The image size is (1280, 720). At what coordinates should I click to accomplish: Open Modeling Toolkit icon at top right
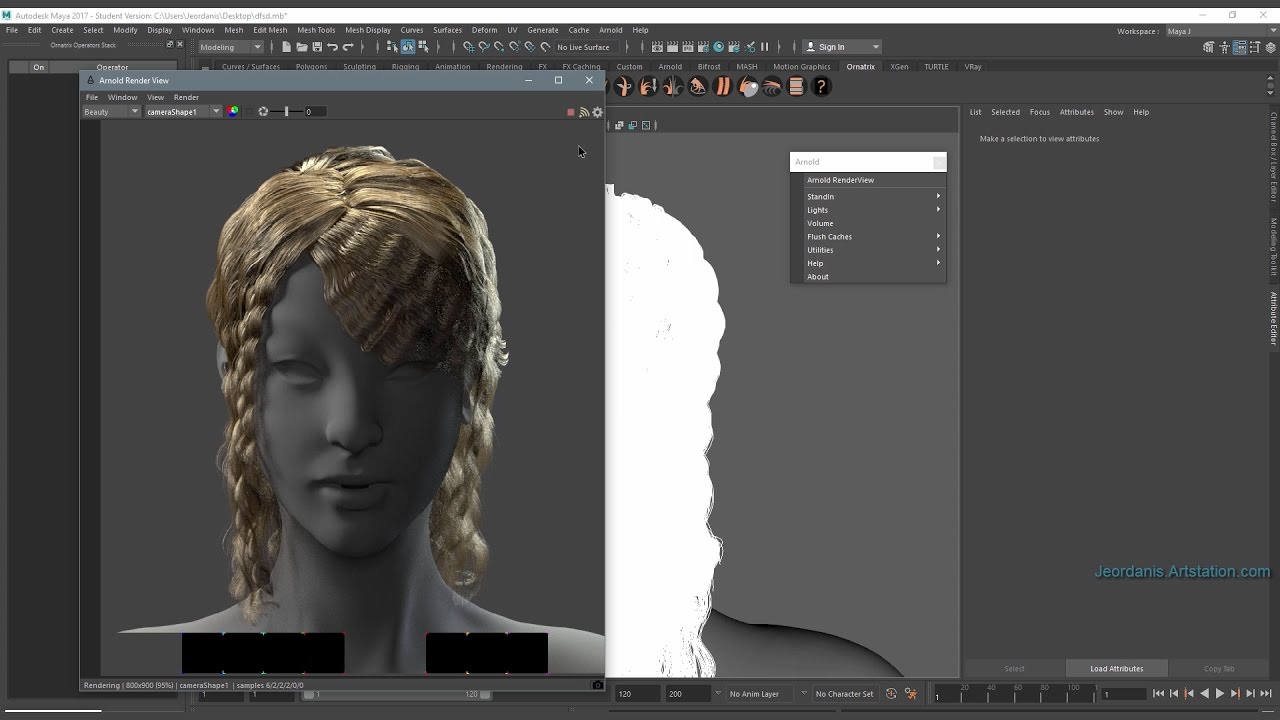point(1208,47)
